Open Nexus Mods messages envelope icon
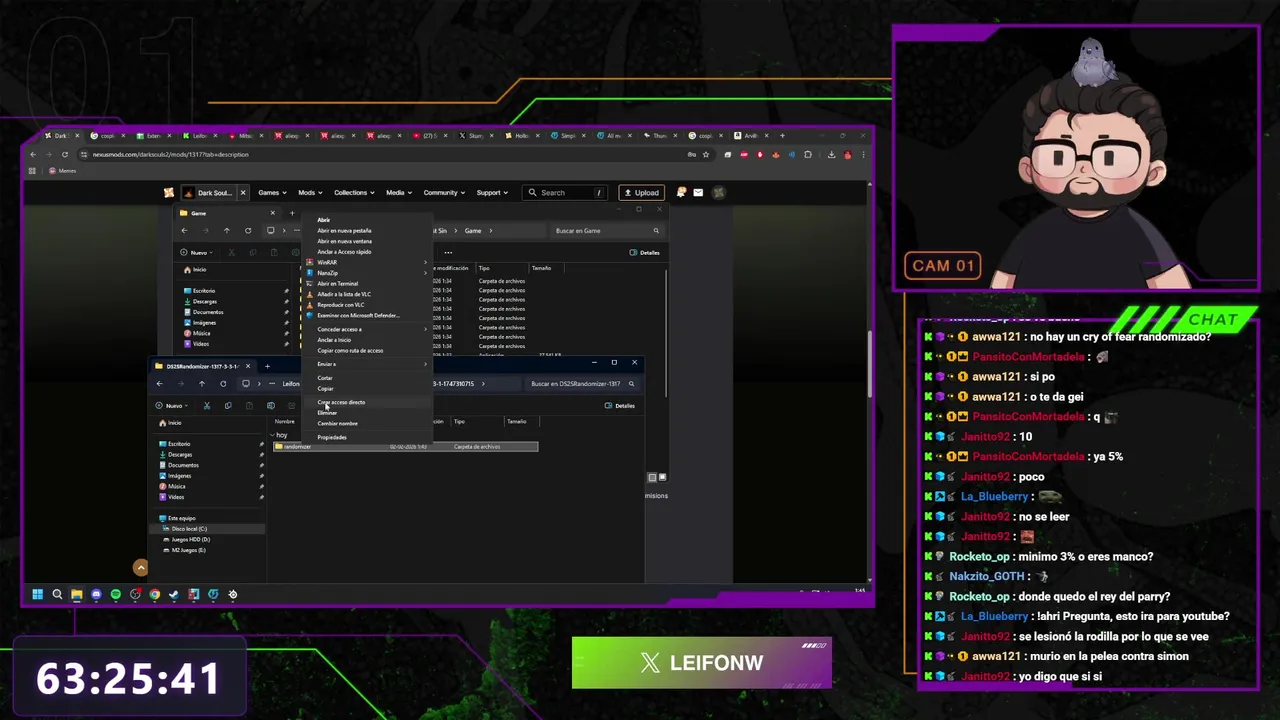 point(698,192)
